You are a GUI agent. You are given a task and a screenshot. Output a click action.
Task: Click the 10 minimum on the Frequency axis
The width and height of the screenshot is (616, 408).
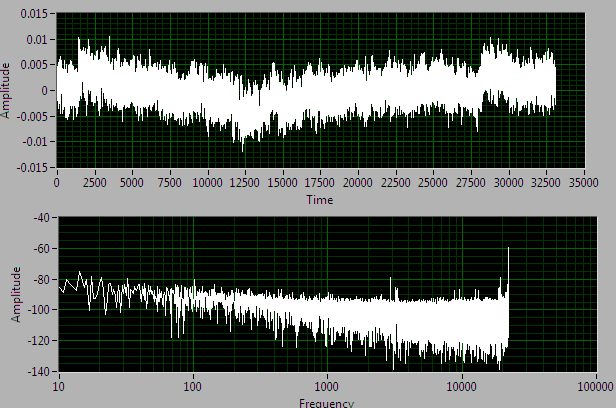[59, 386]
